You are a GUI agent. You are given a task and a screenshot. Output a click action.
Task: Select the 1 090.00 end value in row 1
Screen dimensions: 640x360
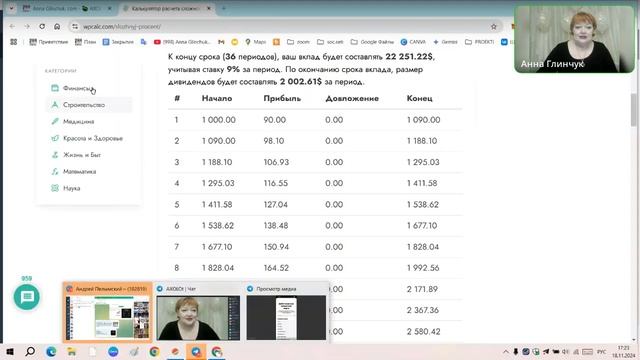coord(423,120)
